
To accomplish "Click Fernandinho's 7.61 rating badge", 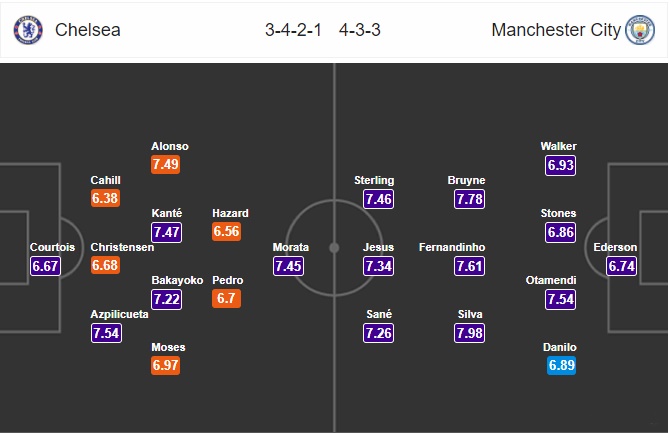I will click(470, 266).
